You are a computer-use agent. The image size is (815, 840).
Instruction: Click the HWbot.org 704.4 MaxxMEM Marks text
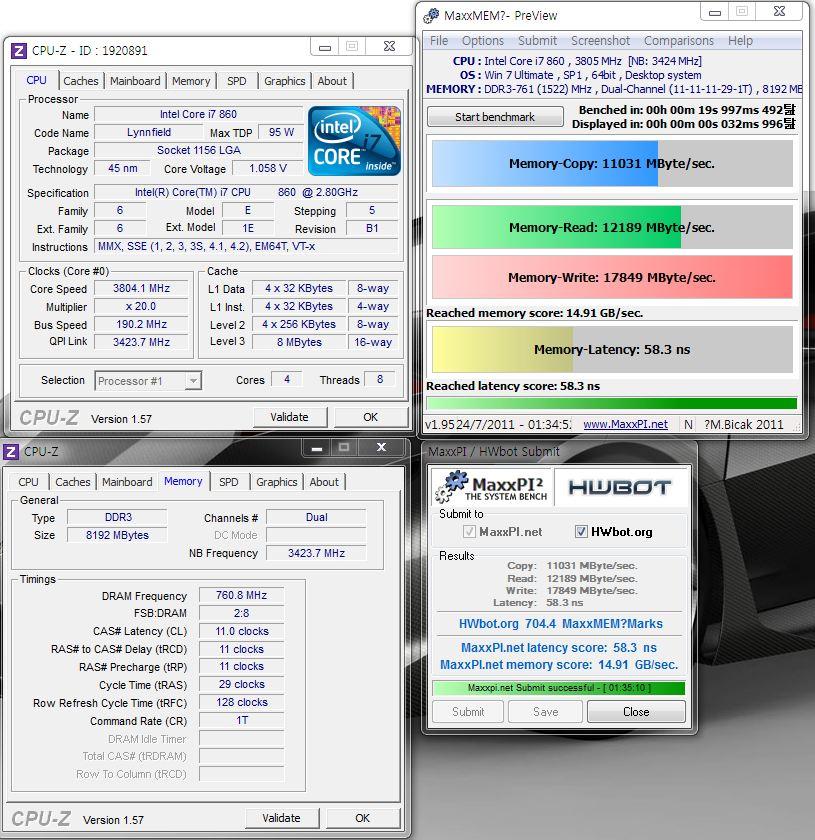tap(560, 624)
